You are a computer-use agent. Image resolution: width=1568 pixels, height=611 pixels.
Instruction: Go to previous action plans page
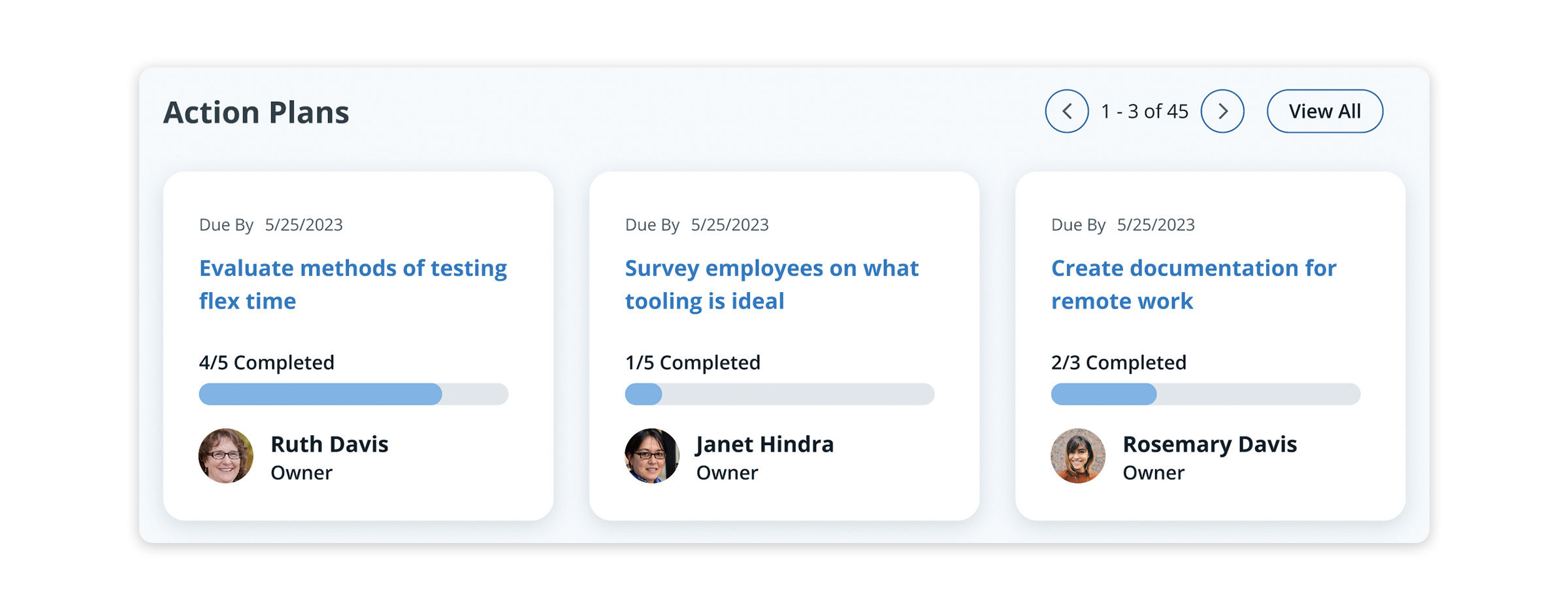click(x=1066, y=111)
